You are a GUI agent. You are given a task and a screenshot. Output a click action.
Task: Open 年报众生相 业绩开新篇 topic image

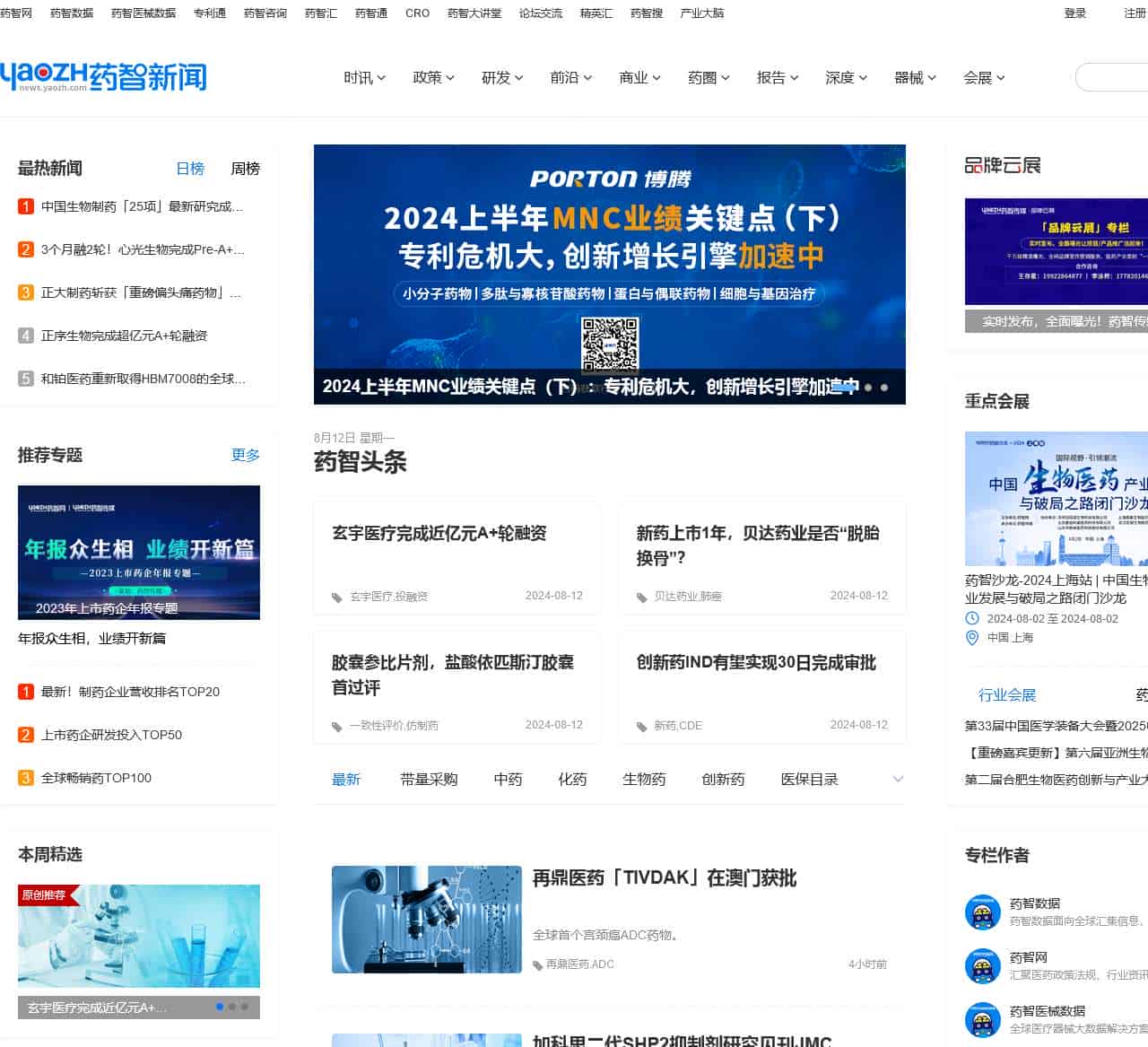[139, 553]
